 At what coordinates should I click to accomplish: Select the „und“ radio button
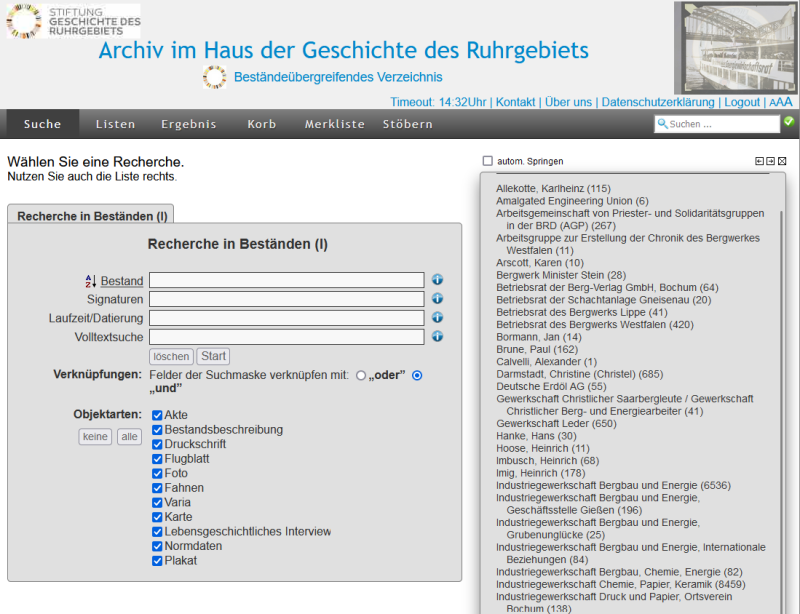tap(417, 376)
